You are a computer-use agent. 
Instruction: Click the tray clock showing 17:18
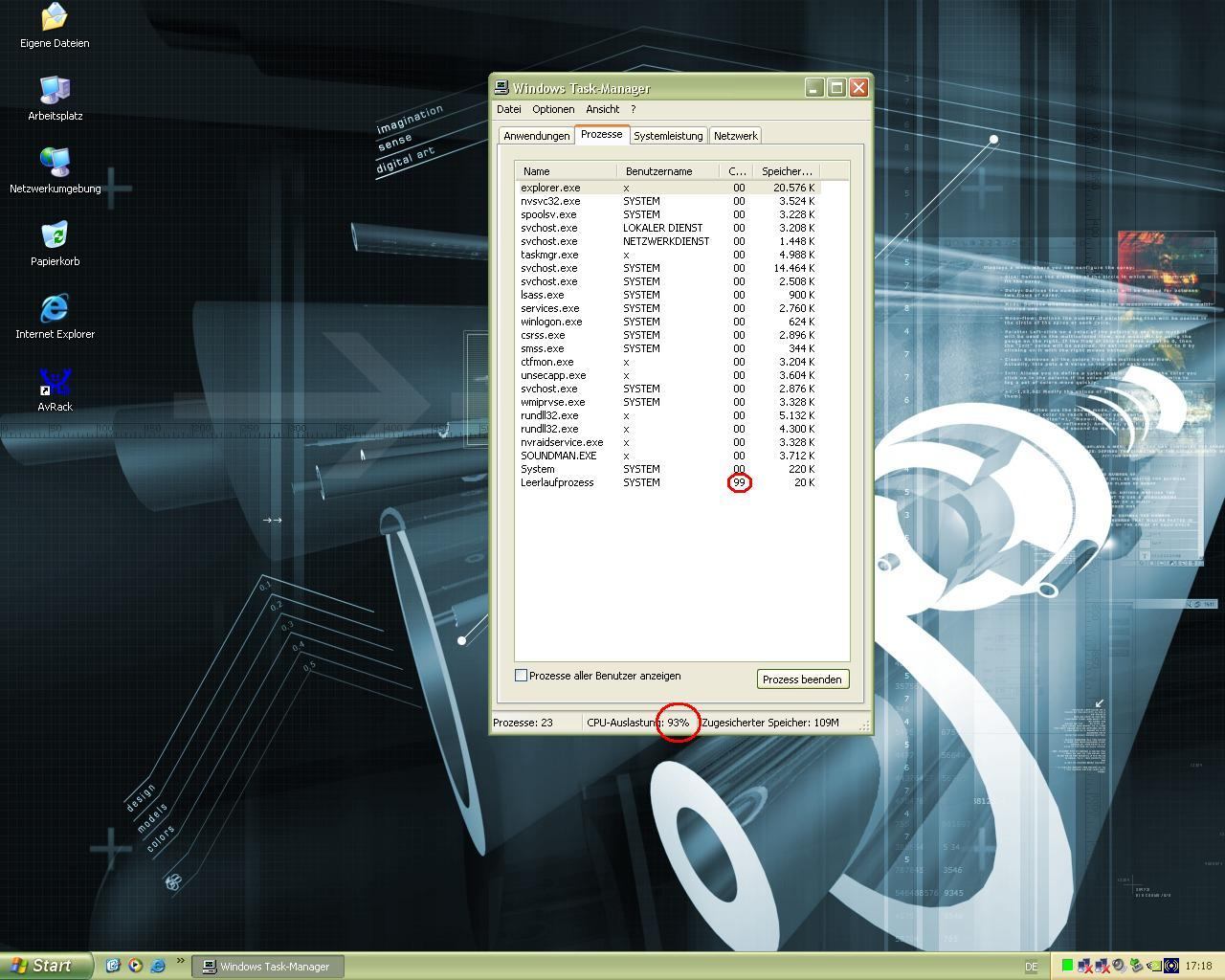1198,967
